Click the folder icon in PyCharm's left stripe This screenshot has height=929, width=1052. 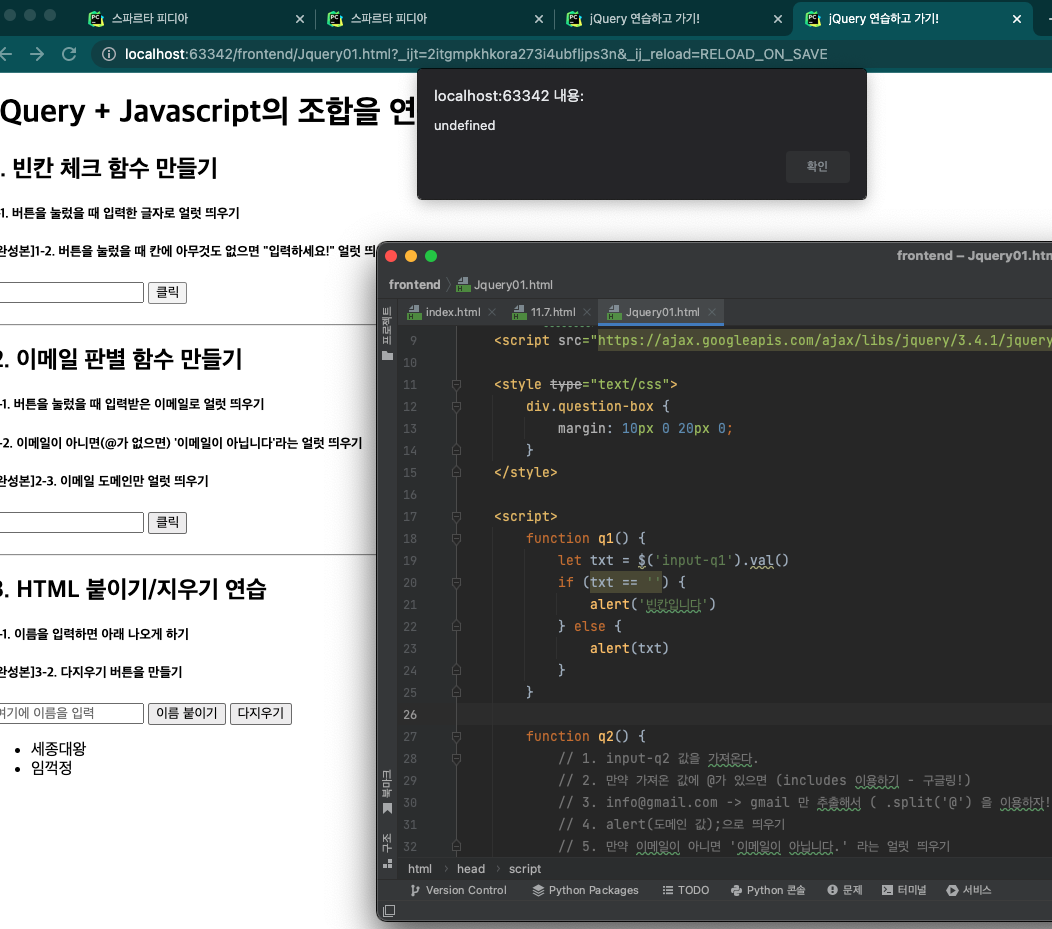pos(387,356)
